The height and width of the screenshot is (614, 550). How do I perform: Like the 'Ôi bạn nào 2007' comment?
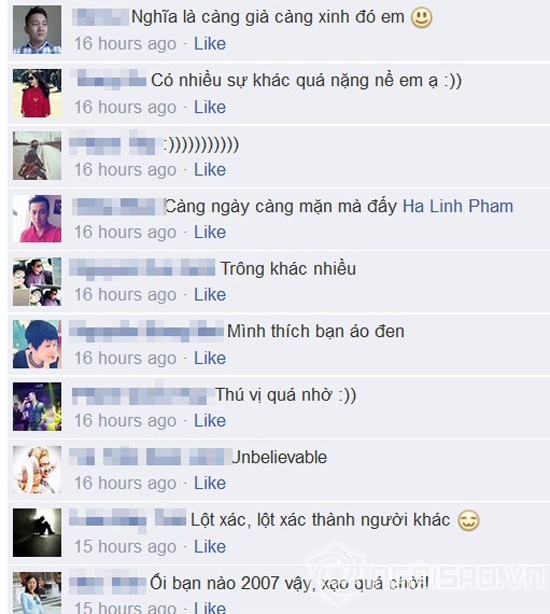point(210,607)
